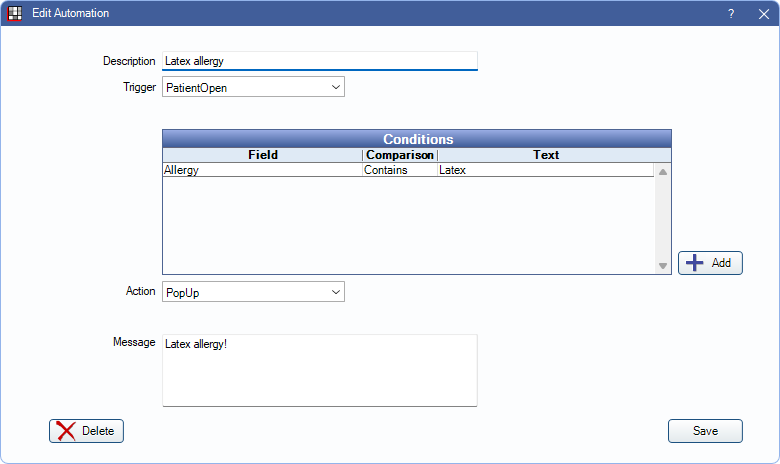780x464 pixels.
Task: Click the Comparison column header
Action: tap(399, 155)
